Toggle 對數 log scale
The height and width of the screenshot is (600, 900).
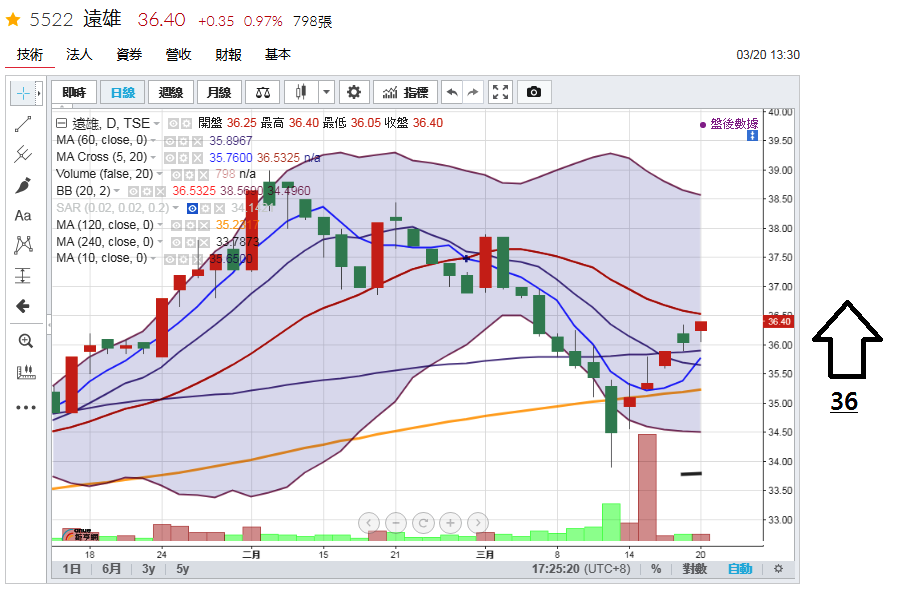[x=695, y=568]
